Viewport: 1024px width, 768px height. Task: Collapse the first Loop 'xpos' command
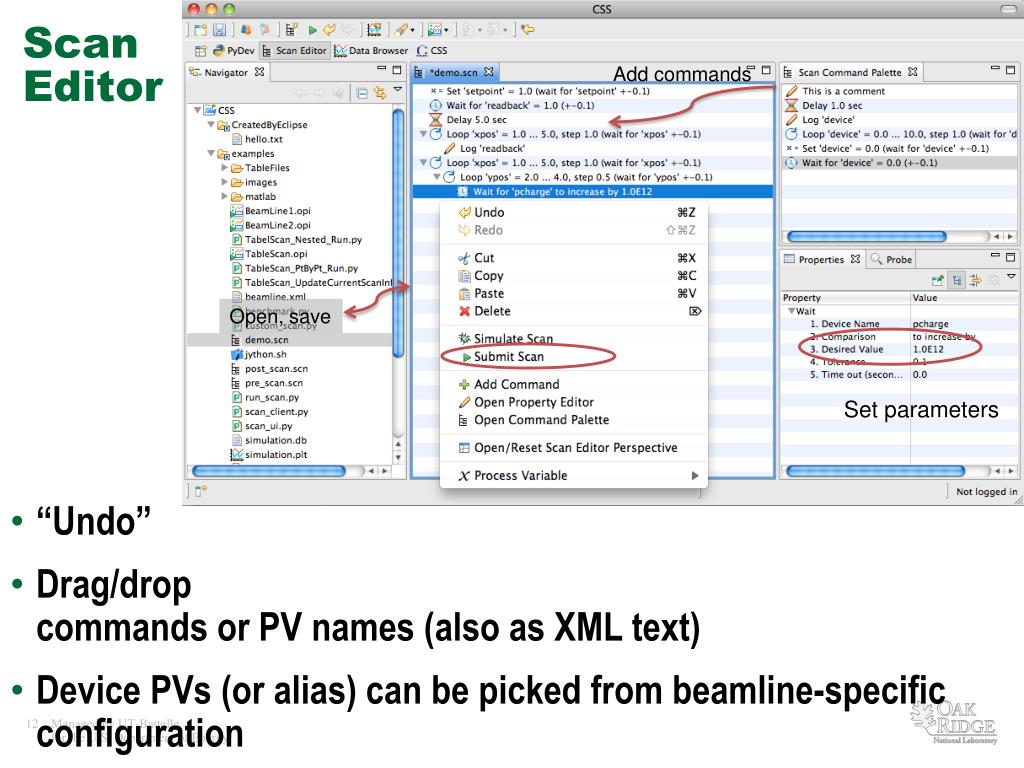[x=423, y=134]
